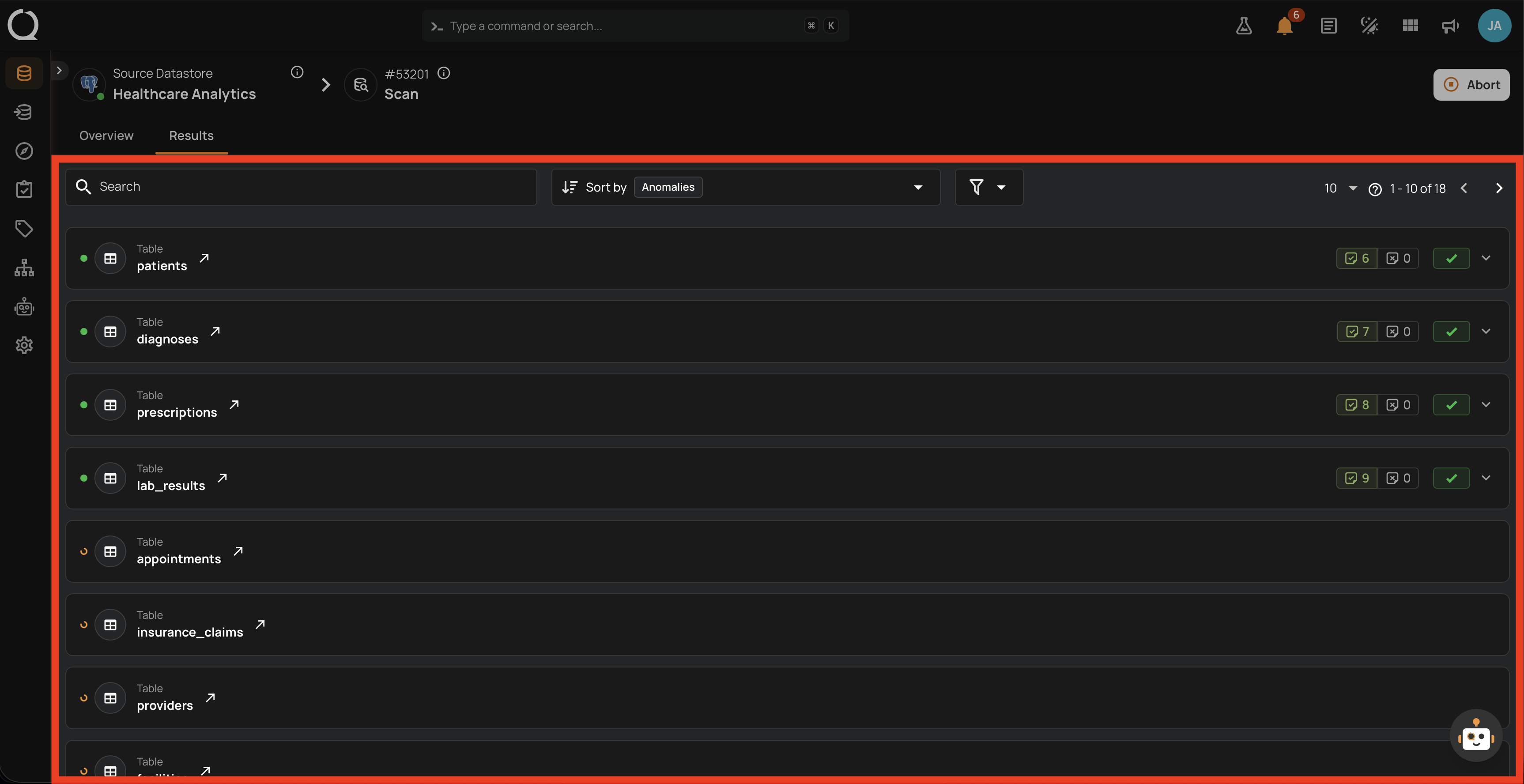Expand the patients row chevron
The height and width of the screenshot is (784, 1524).
1486,258
